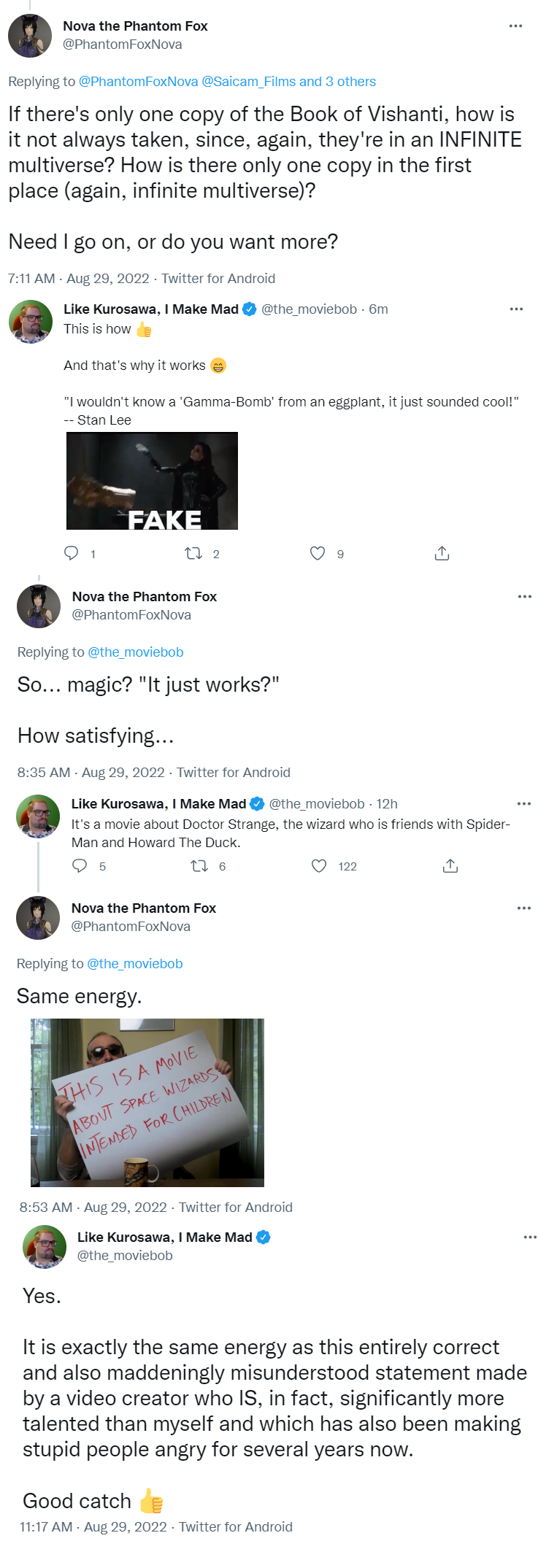
Task: Click the 8:53 AM Aug 29 timestamp
Action: 93,1208
